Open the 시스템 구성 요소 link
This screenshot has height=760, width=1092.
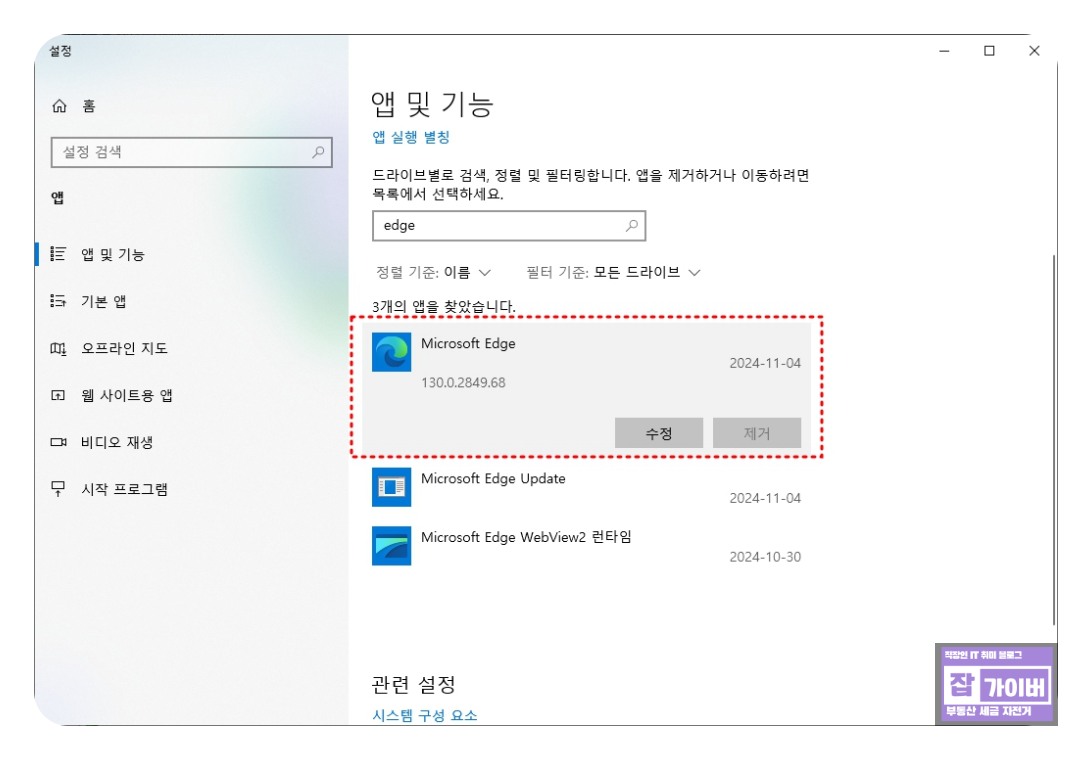point(425,715)
